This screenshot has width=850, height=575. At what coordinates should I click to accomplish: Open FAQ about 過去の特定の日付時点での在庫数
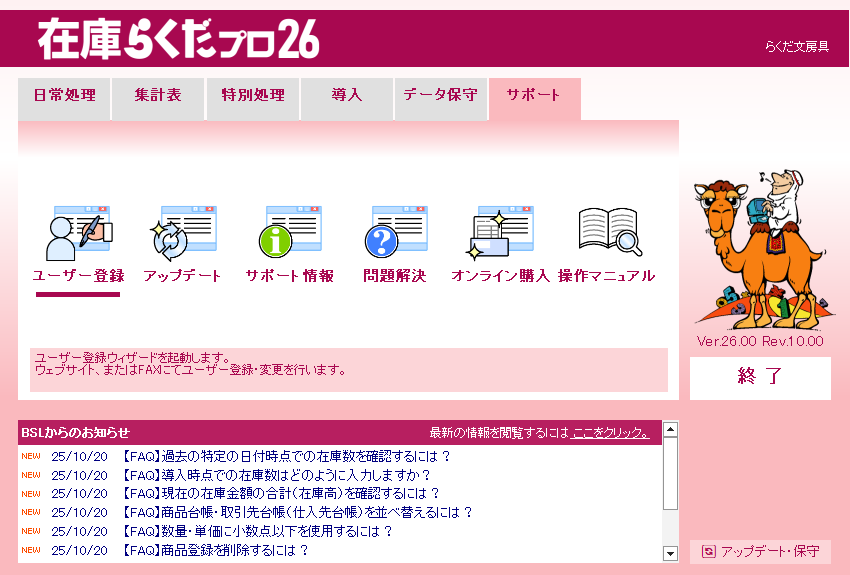pyautogui.click(x=286, y=457)
